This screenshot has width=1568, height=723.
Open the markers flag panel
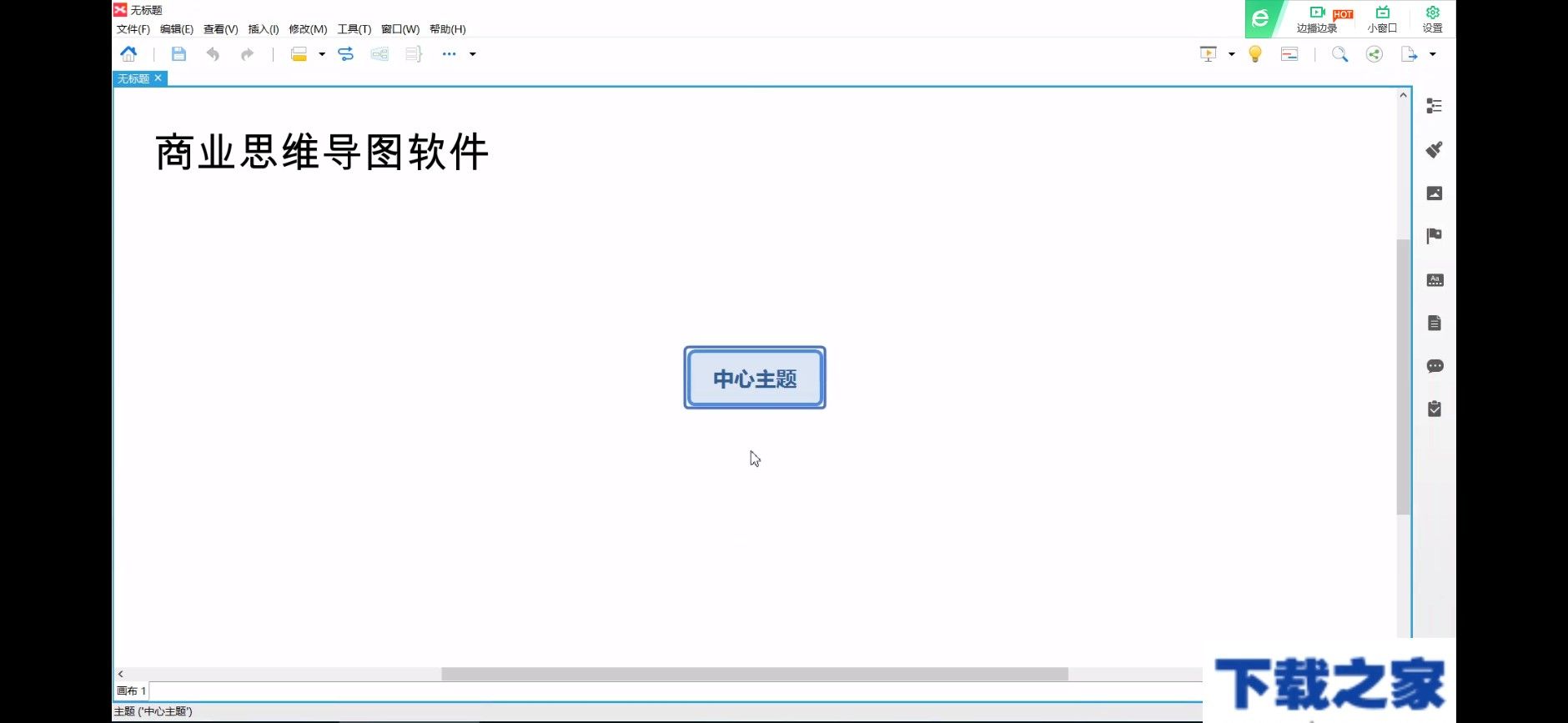pyautogui.click(x=1435, y=236)
